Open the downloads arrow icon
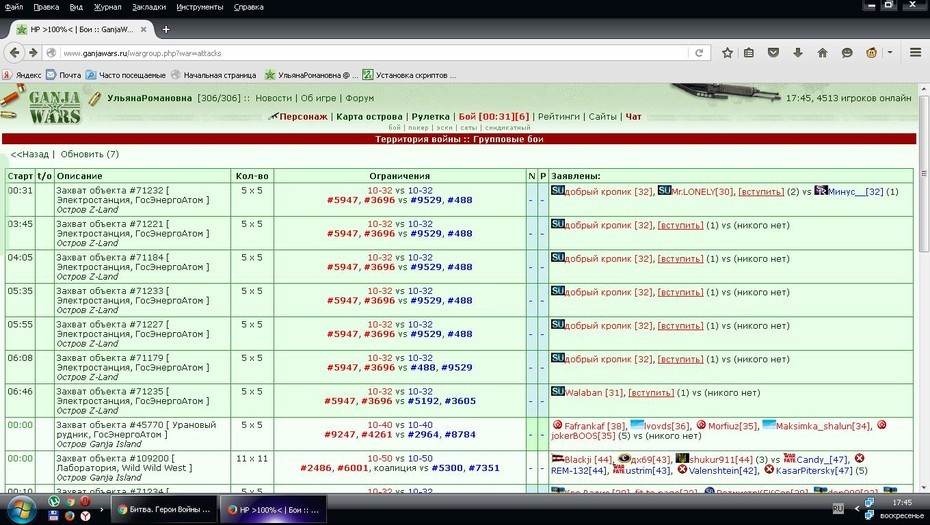This screenshot has width=930, height=525. click(x=798, y=53)
